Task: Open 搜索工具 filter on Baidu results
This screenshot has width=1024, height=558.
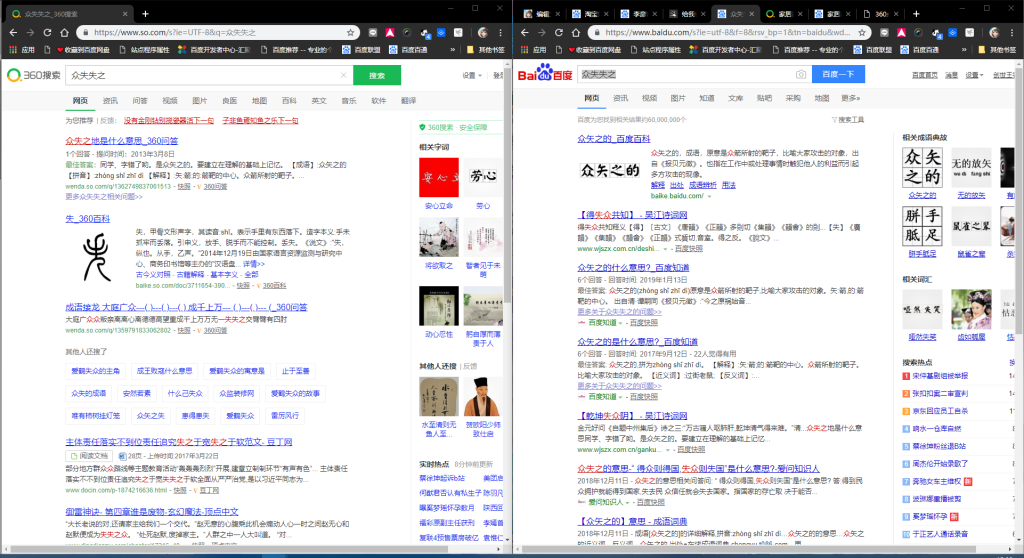Action: point(848,120)
